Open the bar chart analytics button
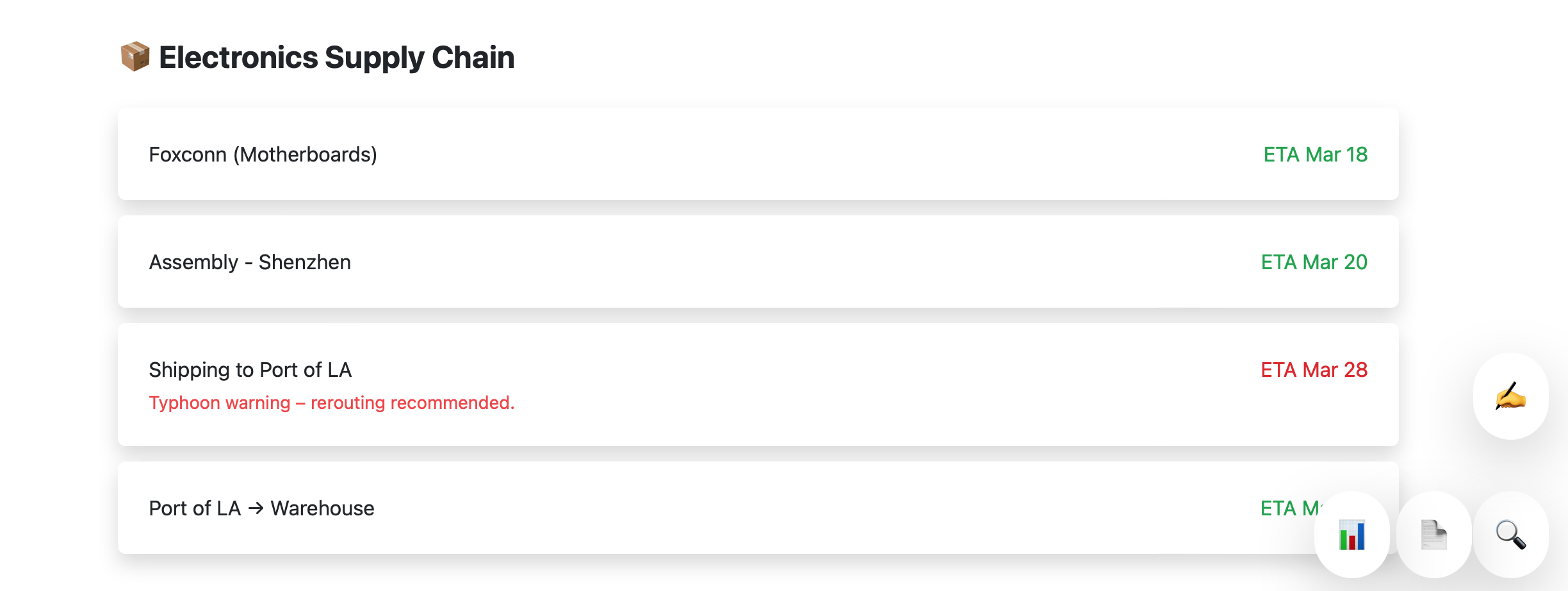The width and height of the screenshot is (1568, 591). point(1352,535)
